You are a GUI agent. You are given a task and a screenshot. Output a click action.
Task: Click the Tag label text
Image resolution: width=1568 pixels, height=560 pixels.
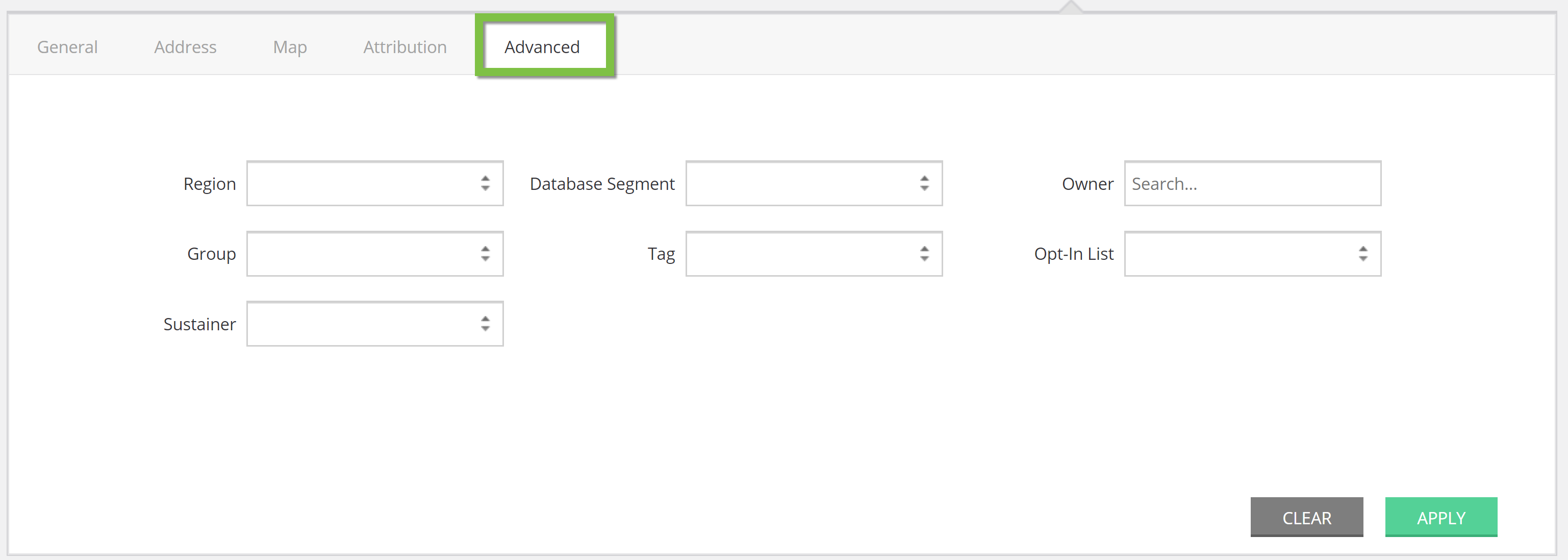pos(661,254)
